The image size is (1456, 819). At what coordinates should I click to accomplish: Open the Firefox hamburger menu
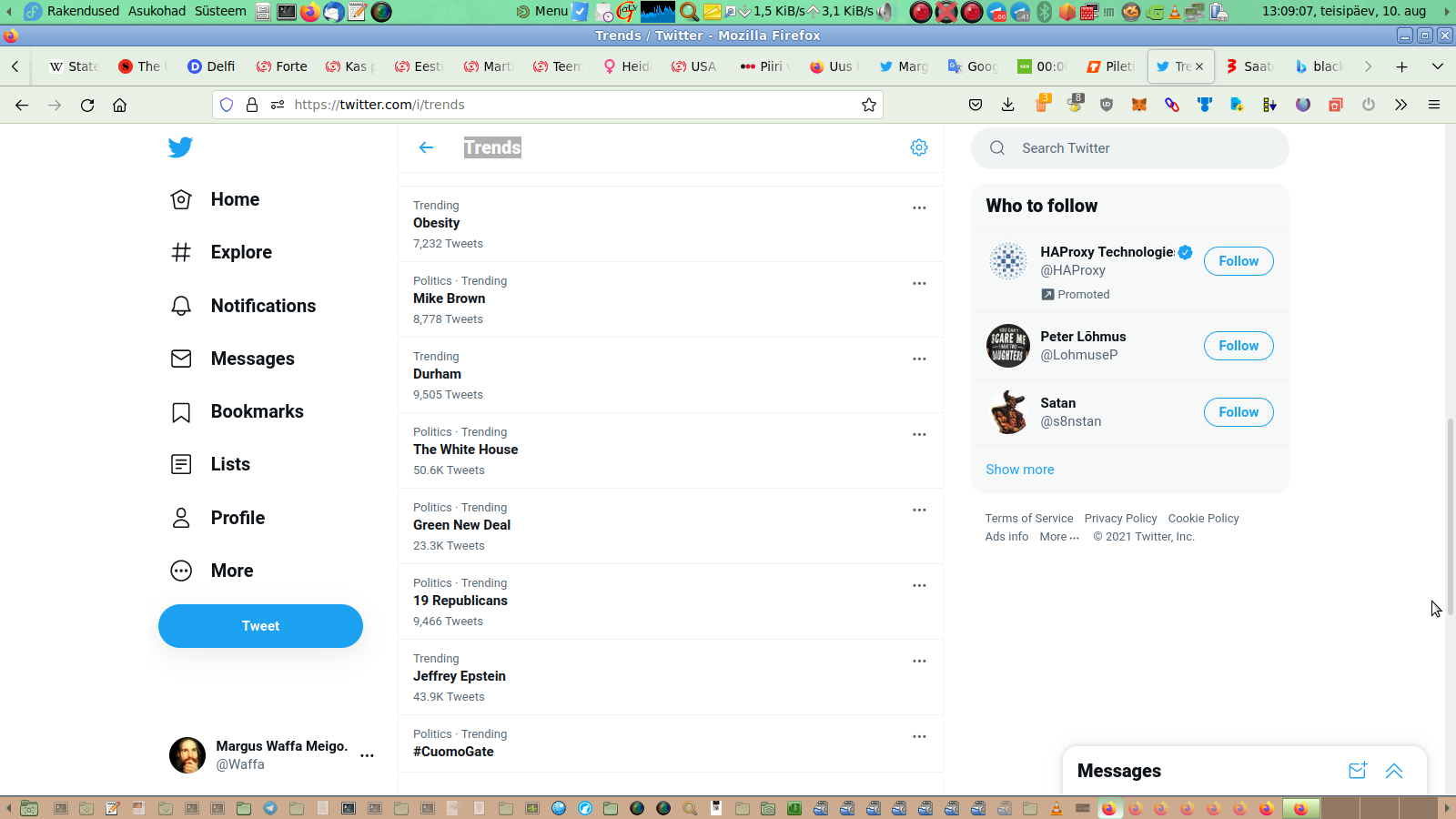pos(1434,105)
